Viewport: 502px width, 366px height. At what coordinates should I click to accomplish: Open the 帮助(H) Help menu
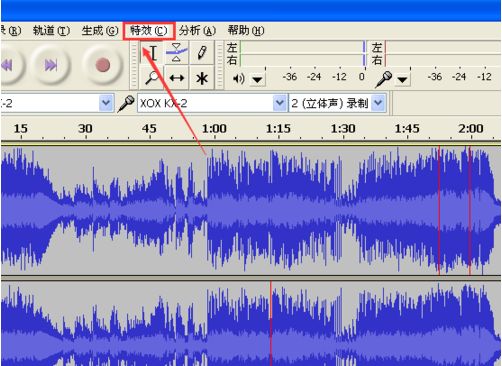pyautogui.click(x=246, y=31)
